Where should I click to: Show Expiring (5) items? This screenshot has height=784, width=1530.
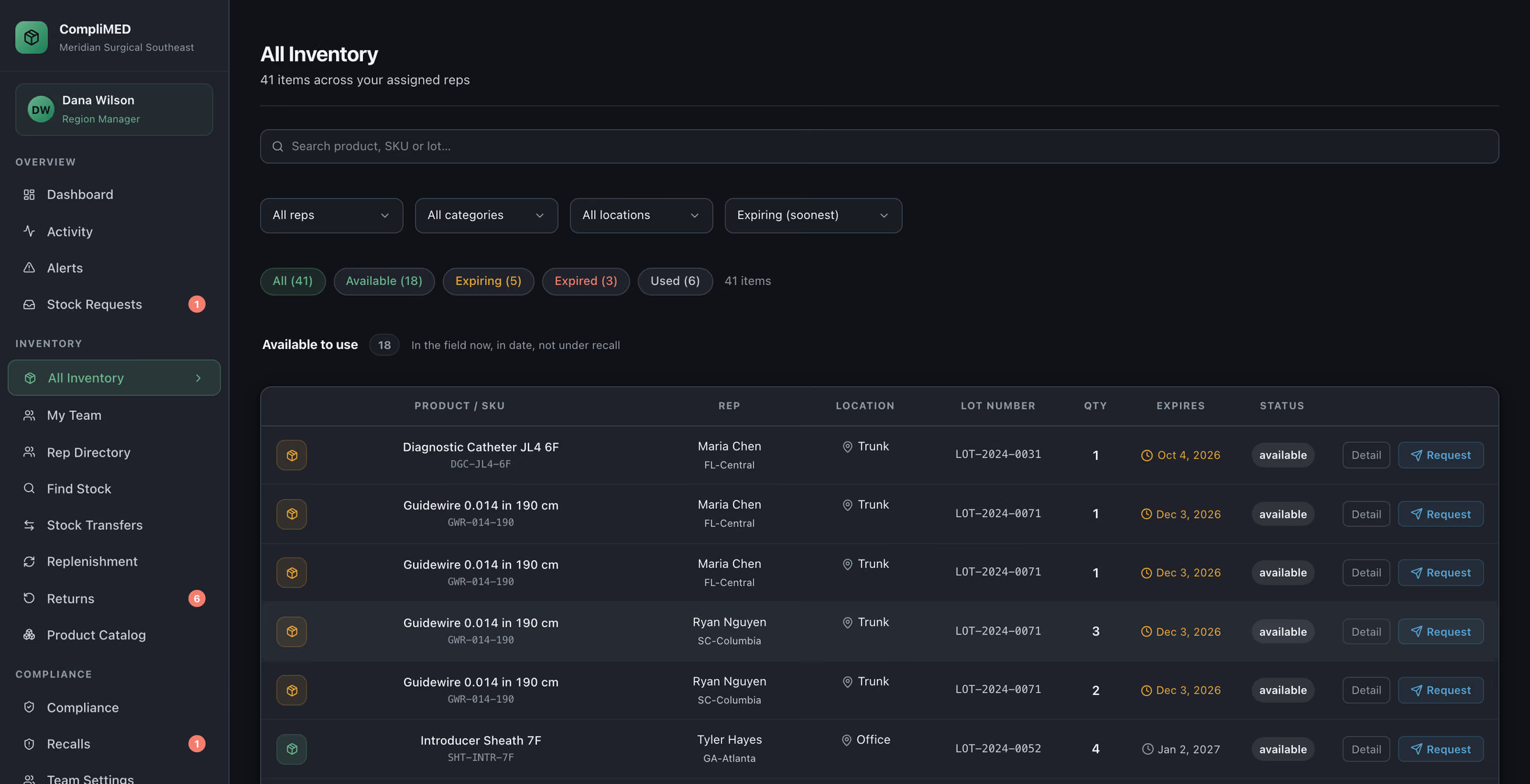tap(488, 281)
